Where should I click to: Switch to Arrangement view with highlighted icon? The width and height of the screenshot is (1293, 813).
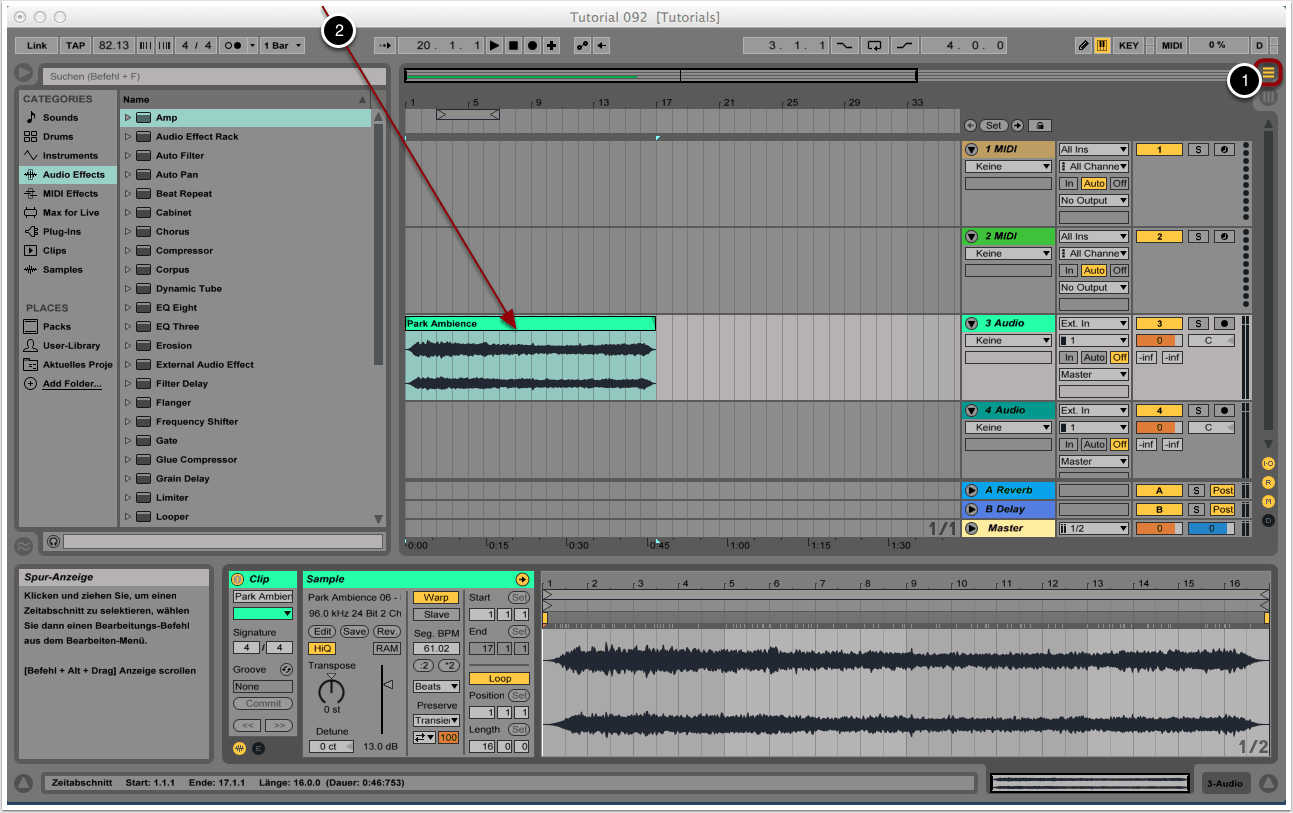point(1269,73)
